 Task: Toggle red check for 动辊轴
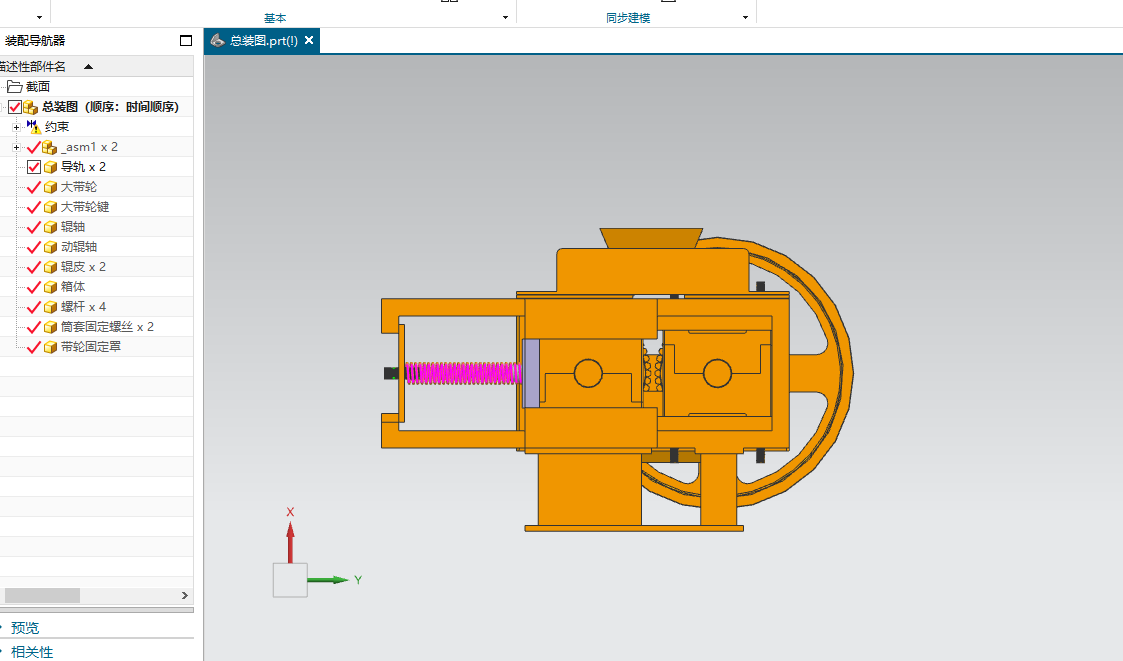point(33,248)
